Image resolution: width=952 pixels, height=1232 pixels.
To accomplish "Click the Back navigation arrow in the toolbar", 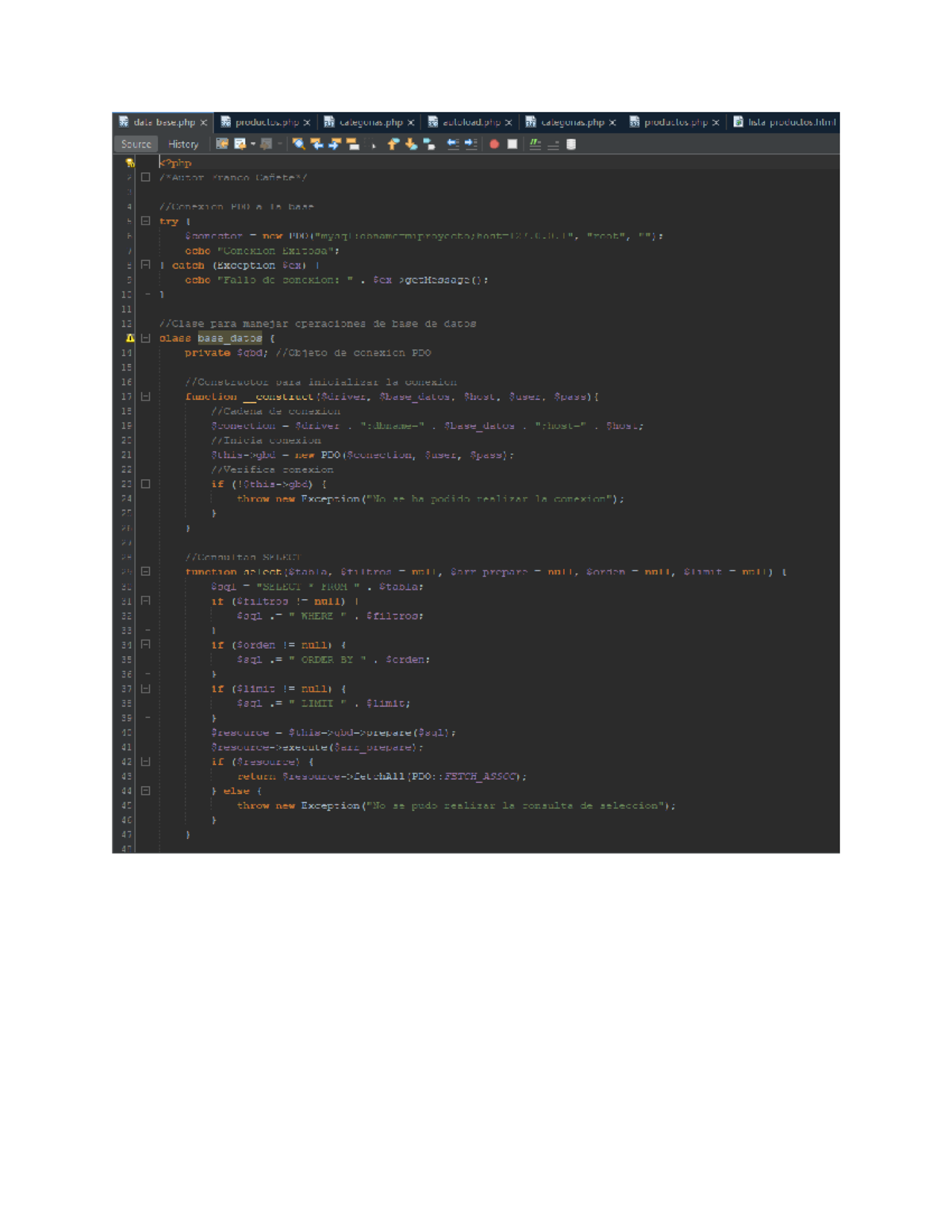I will tap(240, 144).
